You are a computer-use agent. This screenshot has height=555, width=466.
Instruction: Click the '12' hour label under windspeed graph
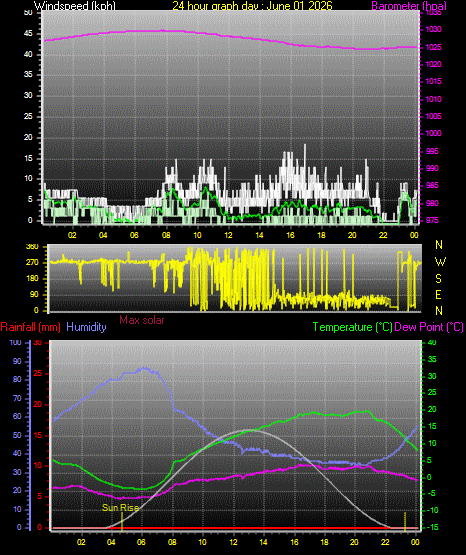tap(228, 235)
